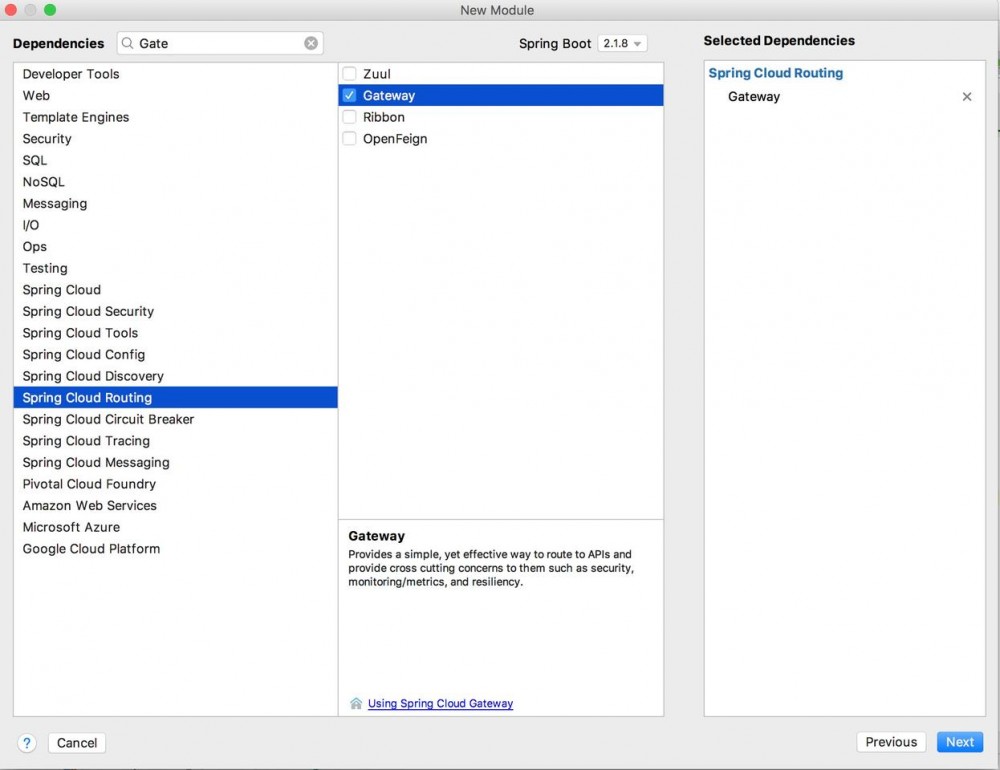Select the Ops category
1000x770 pixels.
click(175, 246)
